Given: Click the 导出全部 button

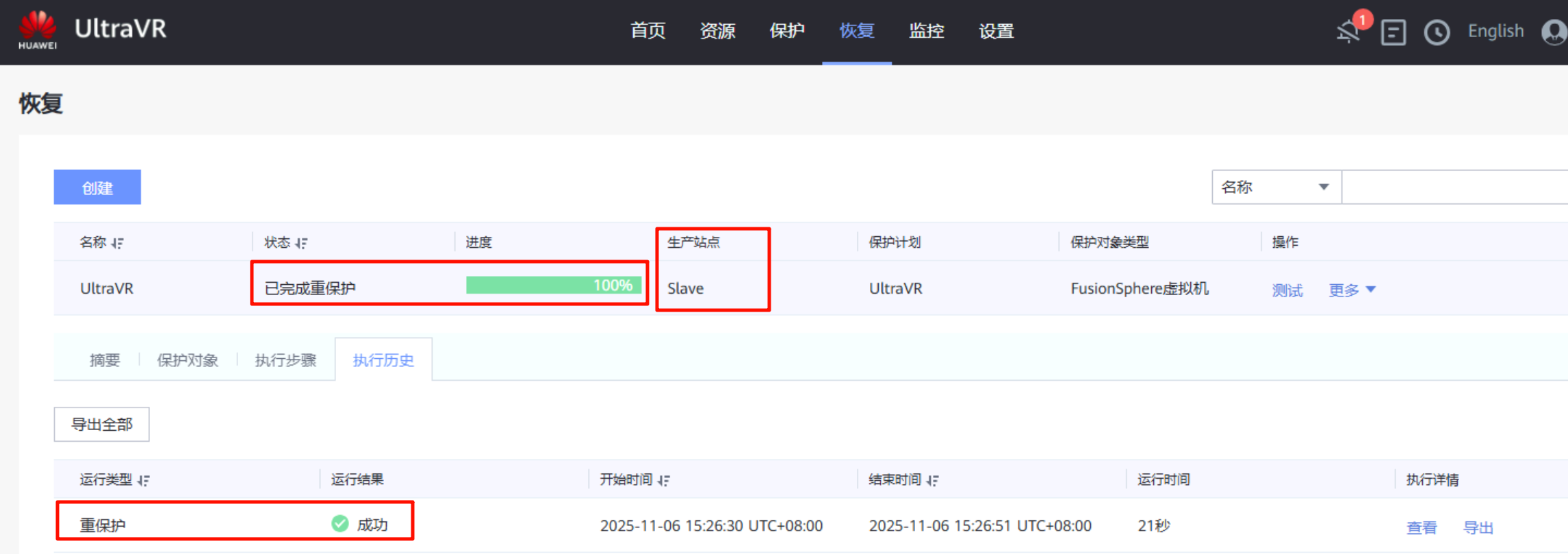Looking at the screenshot, I should click(x=102, y=425).
